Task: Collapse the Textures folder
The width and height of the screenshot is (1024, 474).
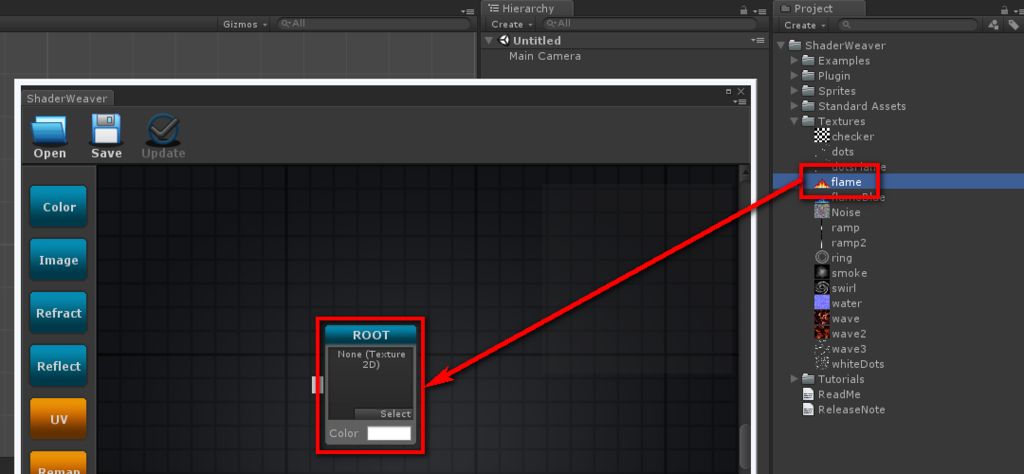Action: (794, 121)
